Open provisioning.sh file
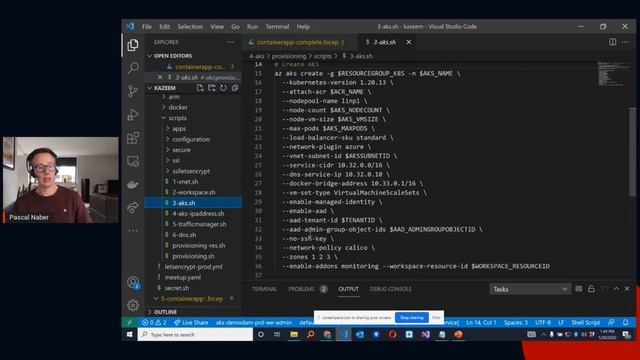Screen dimensions: 640x360 pyautogui.click(x=193, y=256)
